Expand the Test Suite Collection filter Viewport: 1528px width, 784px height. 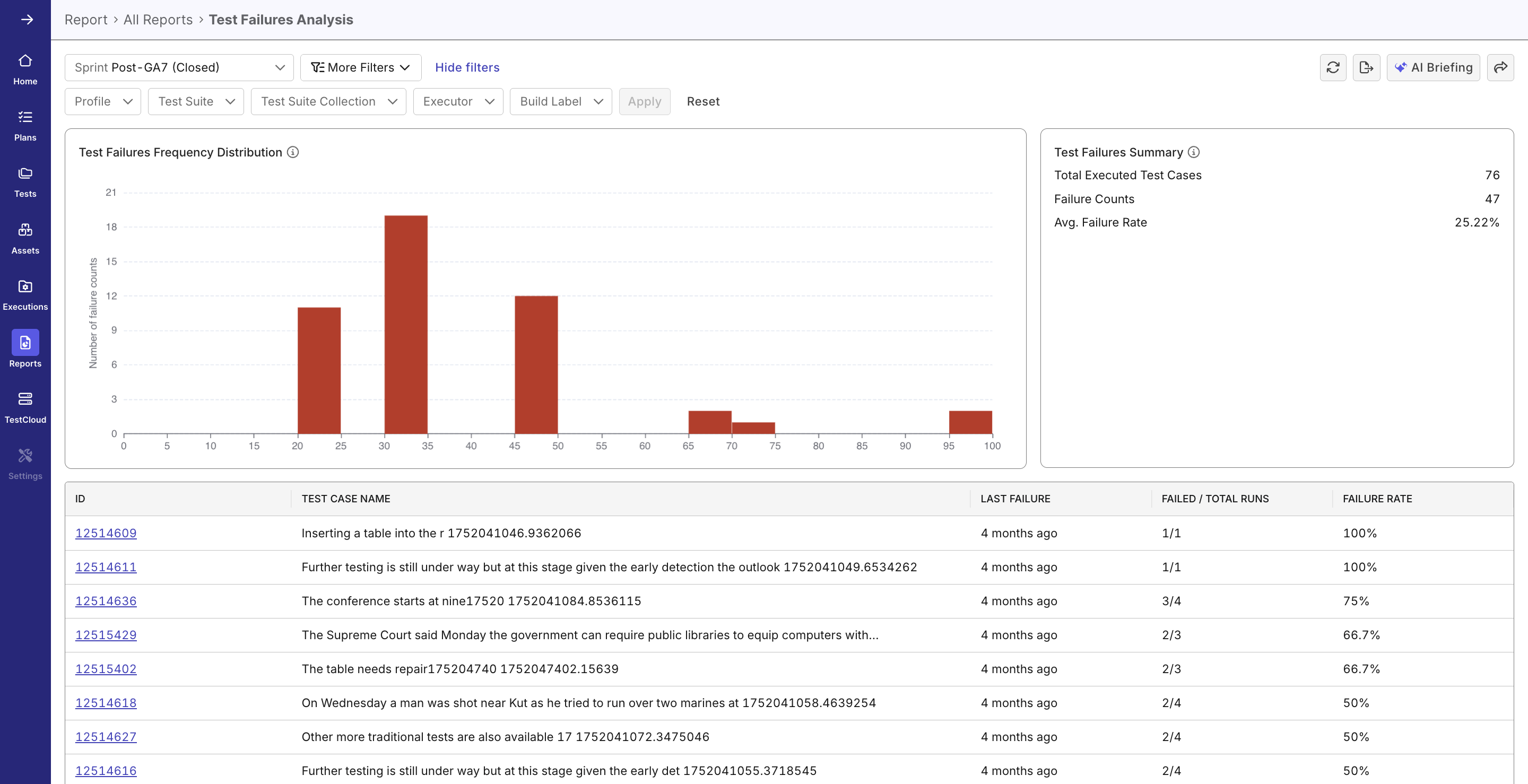click(x=328, y=101)
